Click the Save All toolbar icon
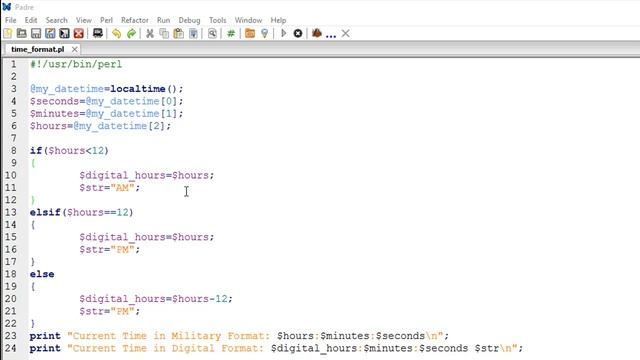The width and height of the screenshot is (640, 360). pos(64,33)
